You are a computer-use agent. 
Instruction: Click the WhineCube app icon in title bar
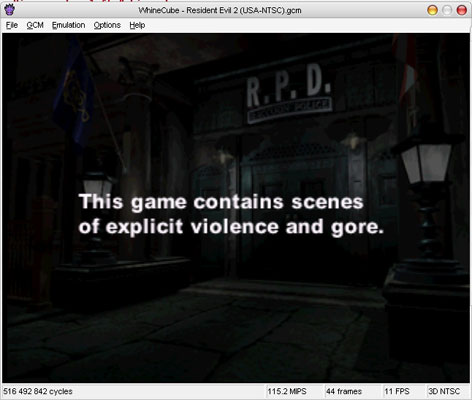(10, 10)
